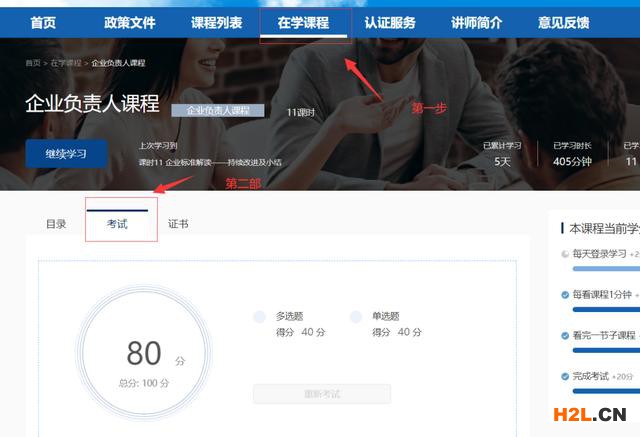Click the 单选题 circle icon
The width and height of the screenshot is (640, 437).
point(356,317)
